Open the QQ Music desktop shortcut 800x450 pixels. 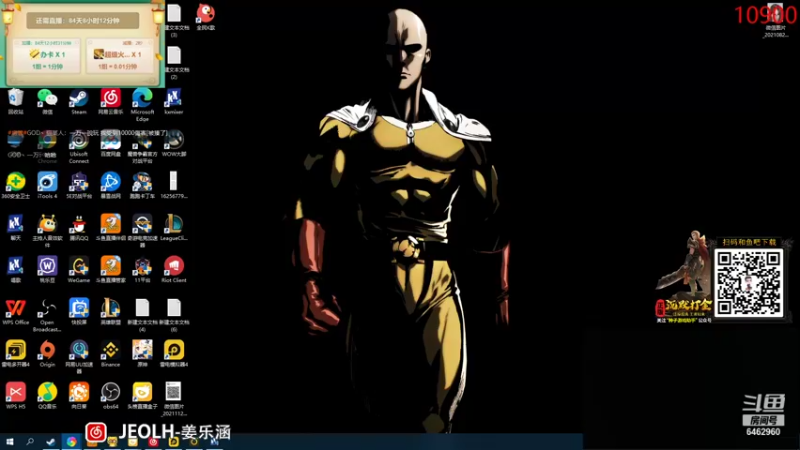point(47,395)
